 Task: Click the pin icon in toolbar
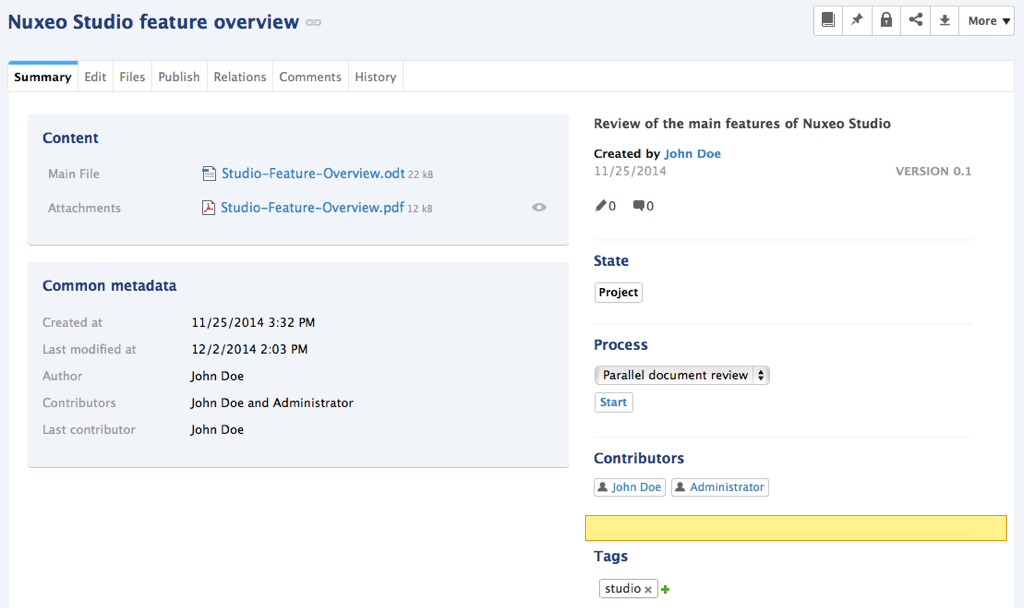coord(857,20)
